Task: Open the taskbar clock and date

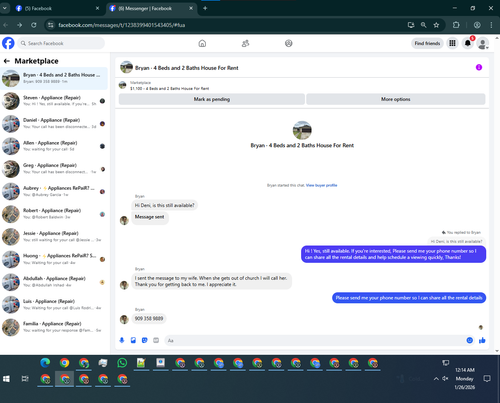Action: (x=465, y=379)
